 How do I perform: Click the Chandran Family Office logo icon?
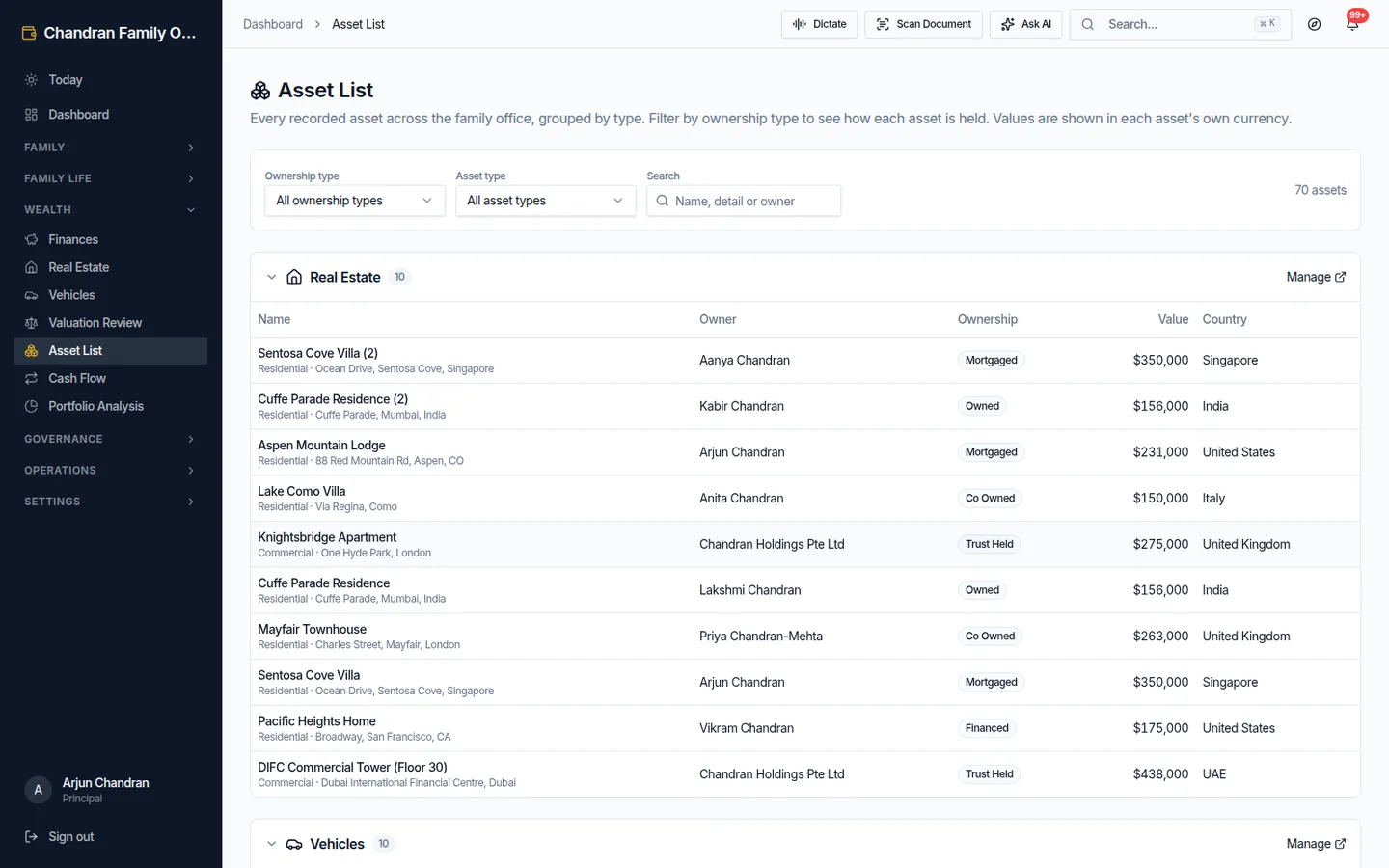click(29, 33)
